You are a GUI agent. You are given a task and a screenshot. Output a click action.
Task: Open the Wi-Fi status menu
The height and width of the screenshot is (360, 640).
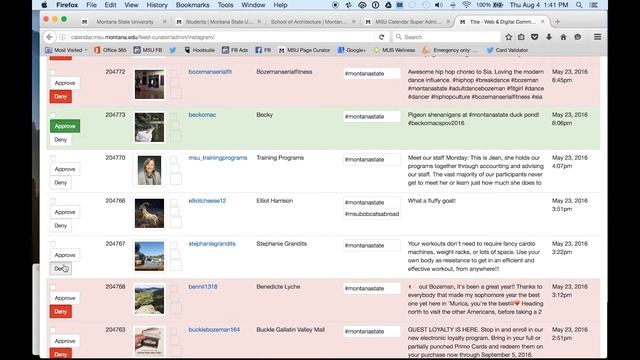pyautogui.click(x=466, y=5)
